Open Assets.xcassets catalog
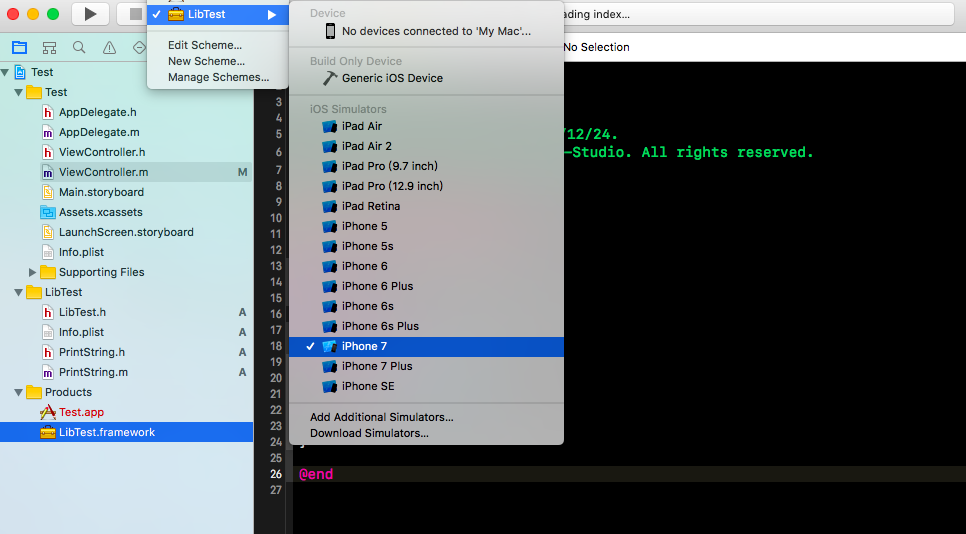Image resolution: width=966 pixels, height=534 pixels. (100, 212)
